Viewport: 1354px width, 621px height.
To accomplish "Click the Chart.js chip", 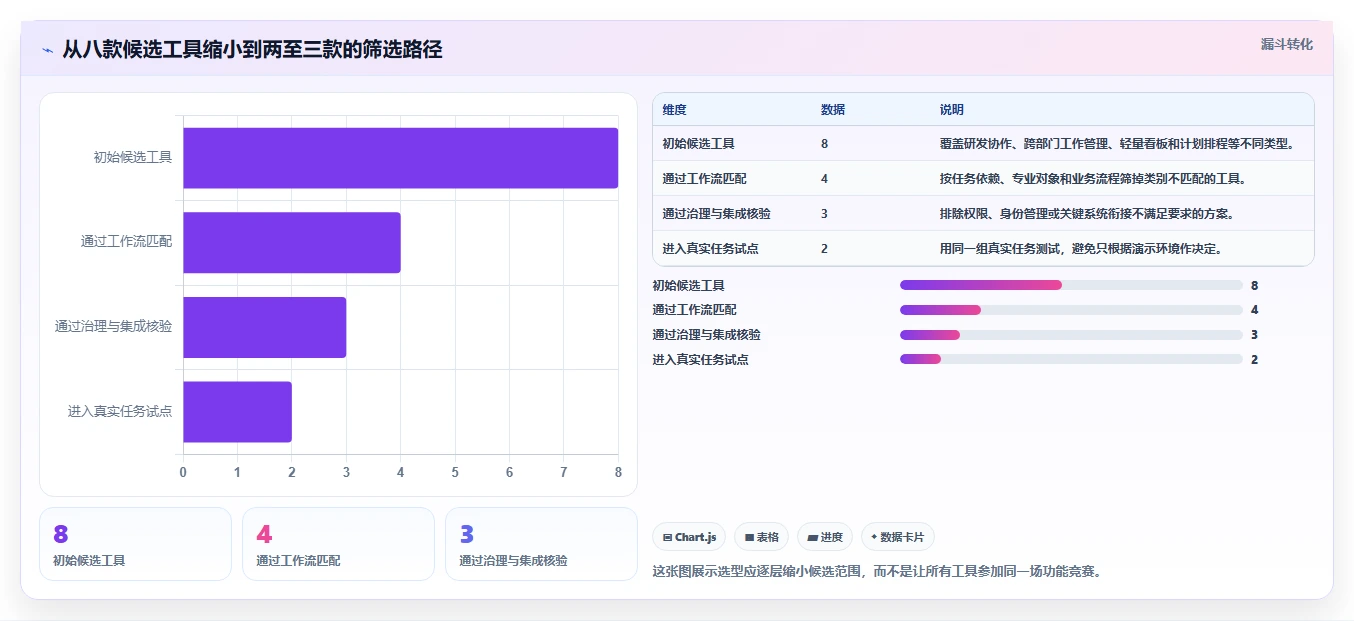I will (x=689, y=537).
